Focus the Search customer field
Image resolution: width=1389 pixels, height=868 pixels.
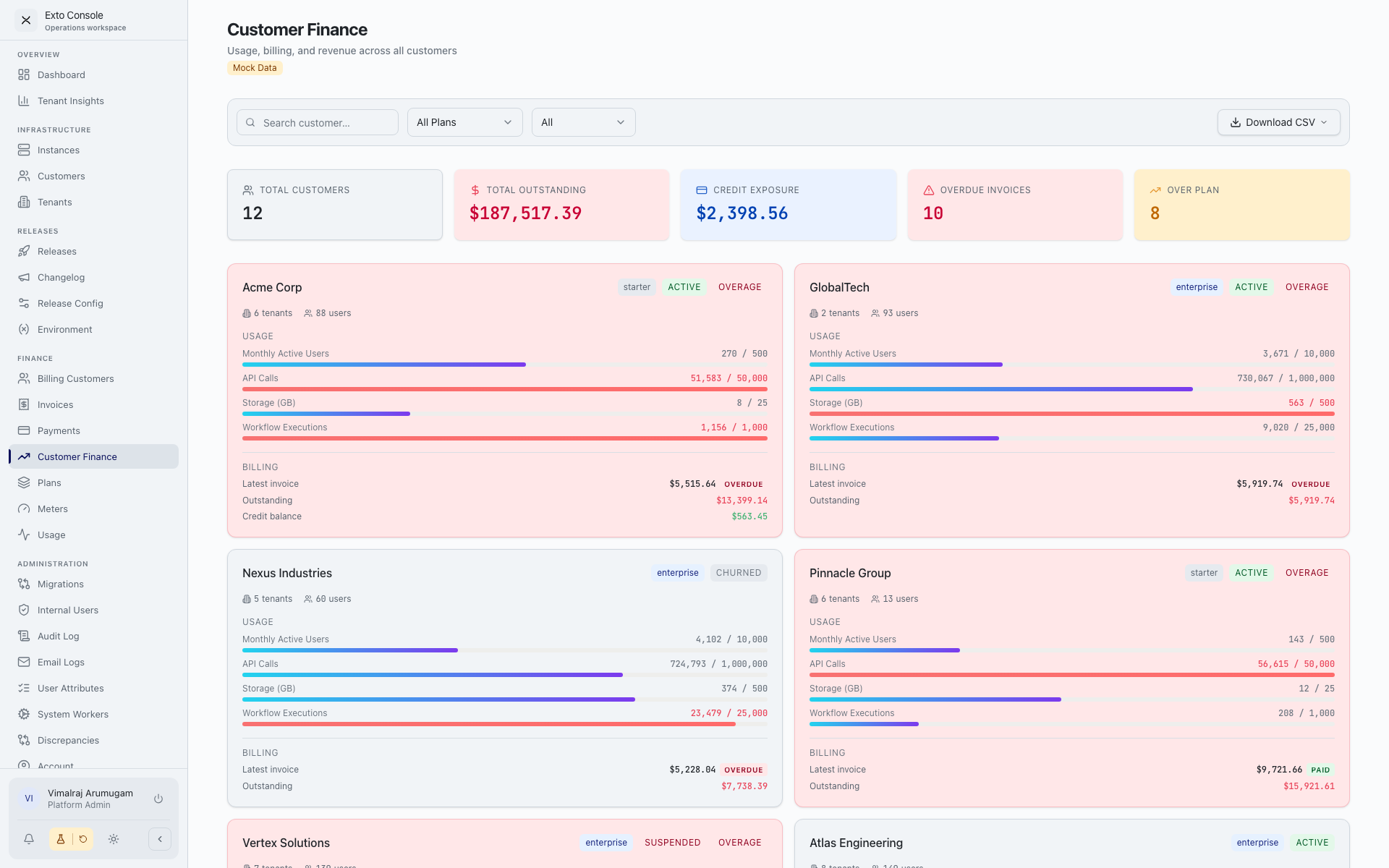318,122
